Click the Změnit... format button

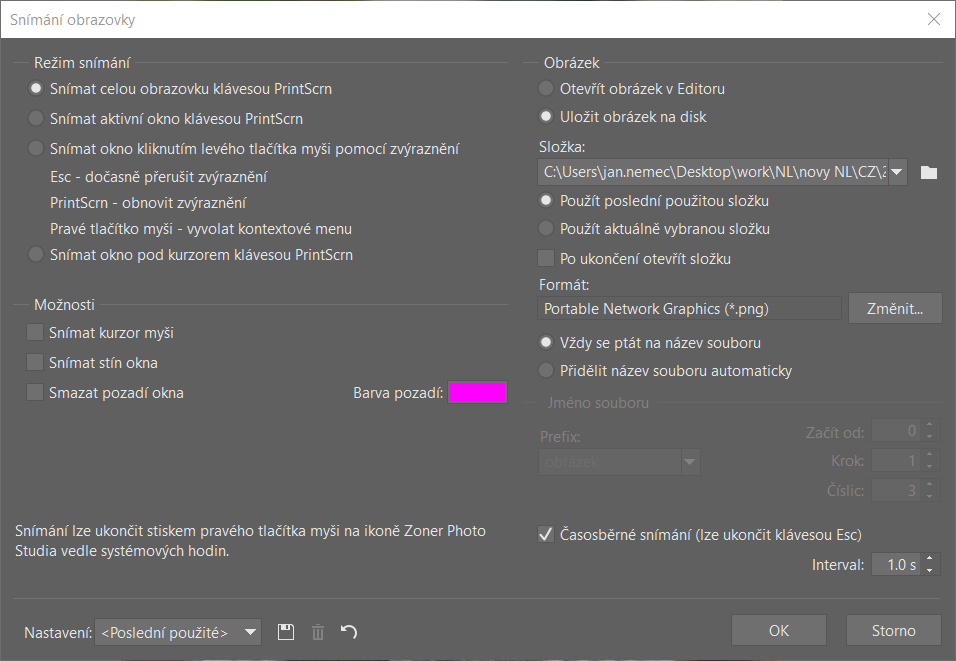(x=895, y=309)
